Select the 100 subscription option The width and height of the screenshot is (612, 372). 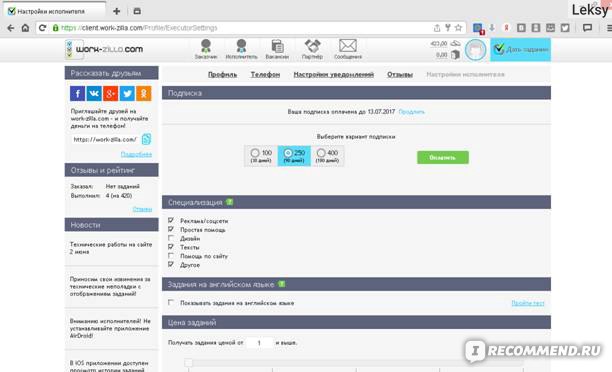[x=261, y=156]
